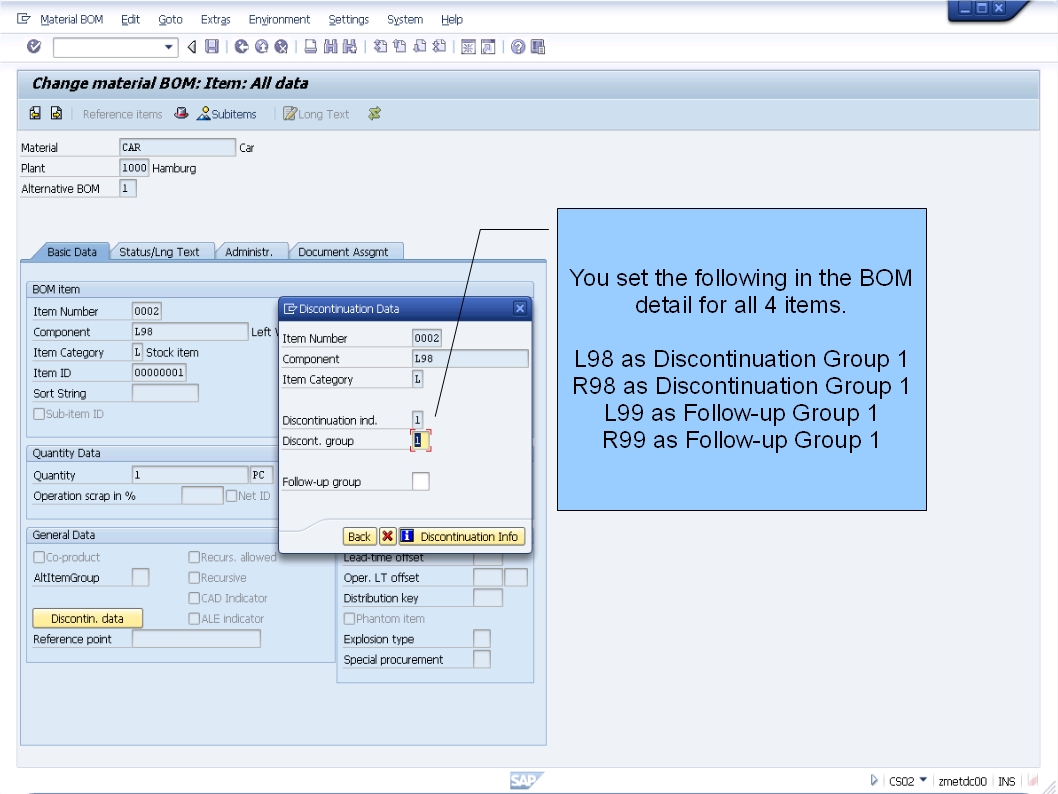Switch to the Status/Lng Text tab

tap(159, 252)
